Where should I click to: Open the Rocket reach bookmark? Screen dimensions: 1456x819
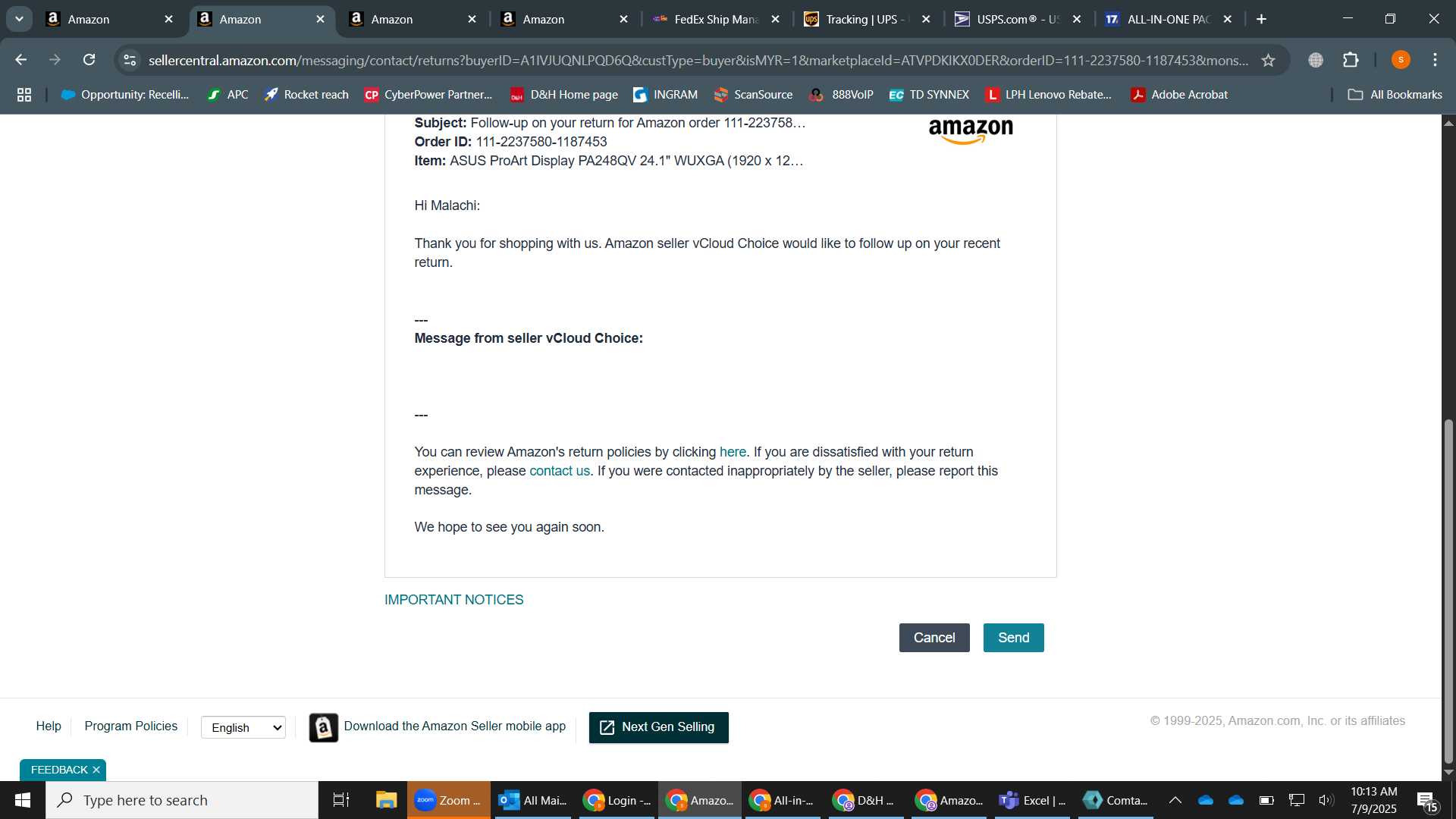[x=306, y=95]
